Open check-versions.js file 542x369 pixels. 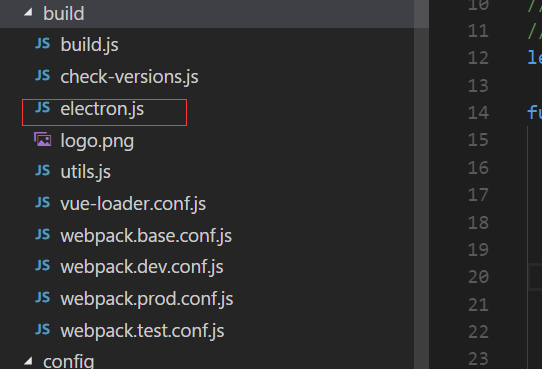(x=129, y=77)
